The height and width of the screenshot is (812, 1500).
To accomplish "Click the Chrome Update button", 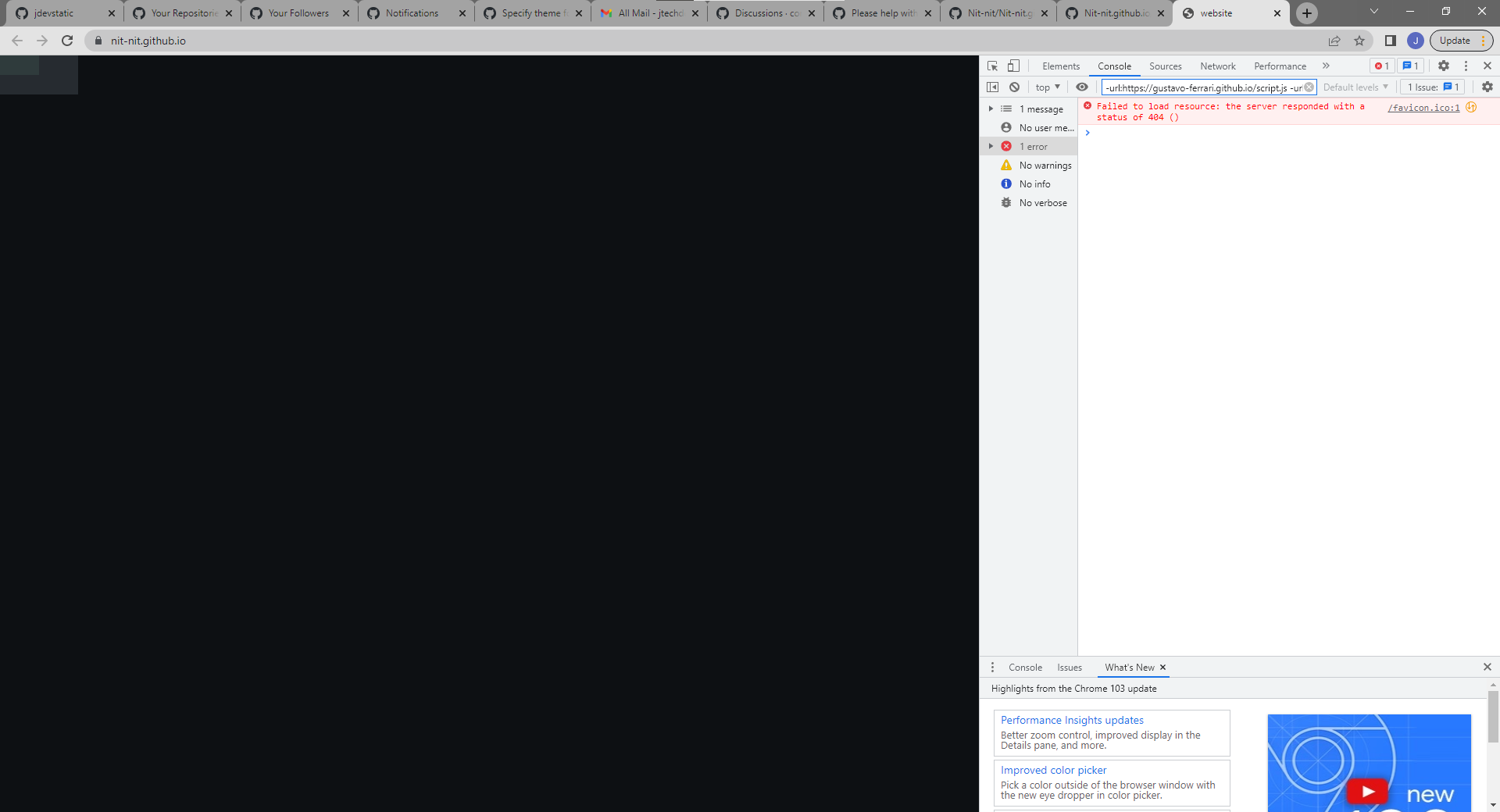I will pyautogui.click(x=1462, y=41).
